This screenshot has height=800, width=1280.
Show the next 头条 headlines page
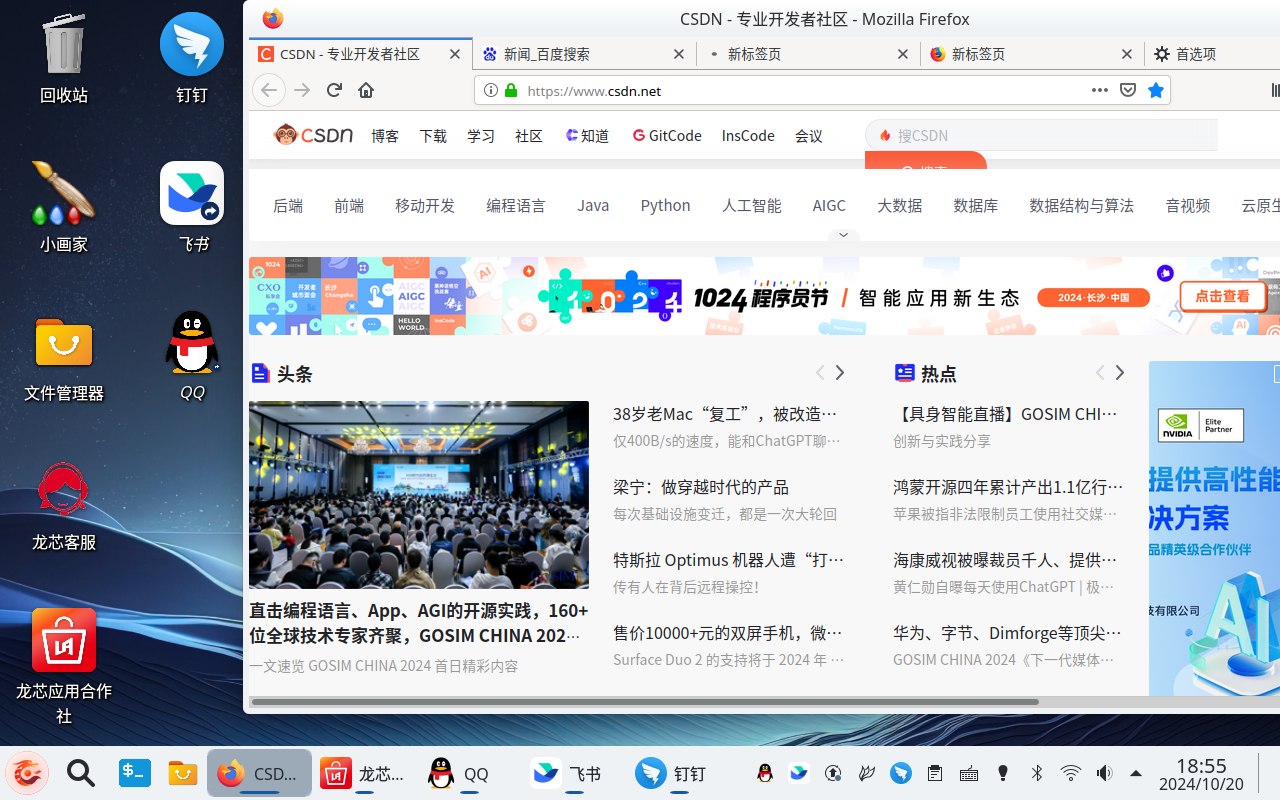[x=840, y=372]
